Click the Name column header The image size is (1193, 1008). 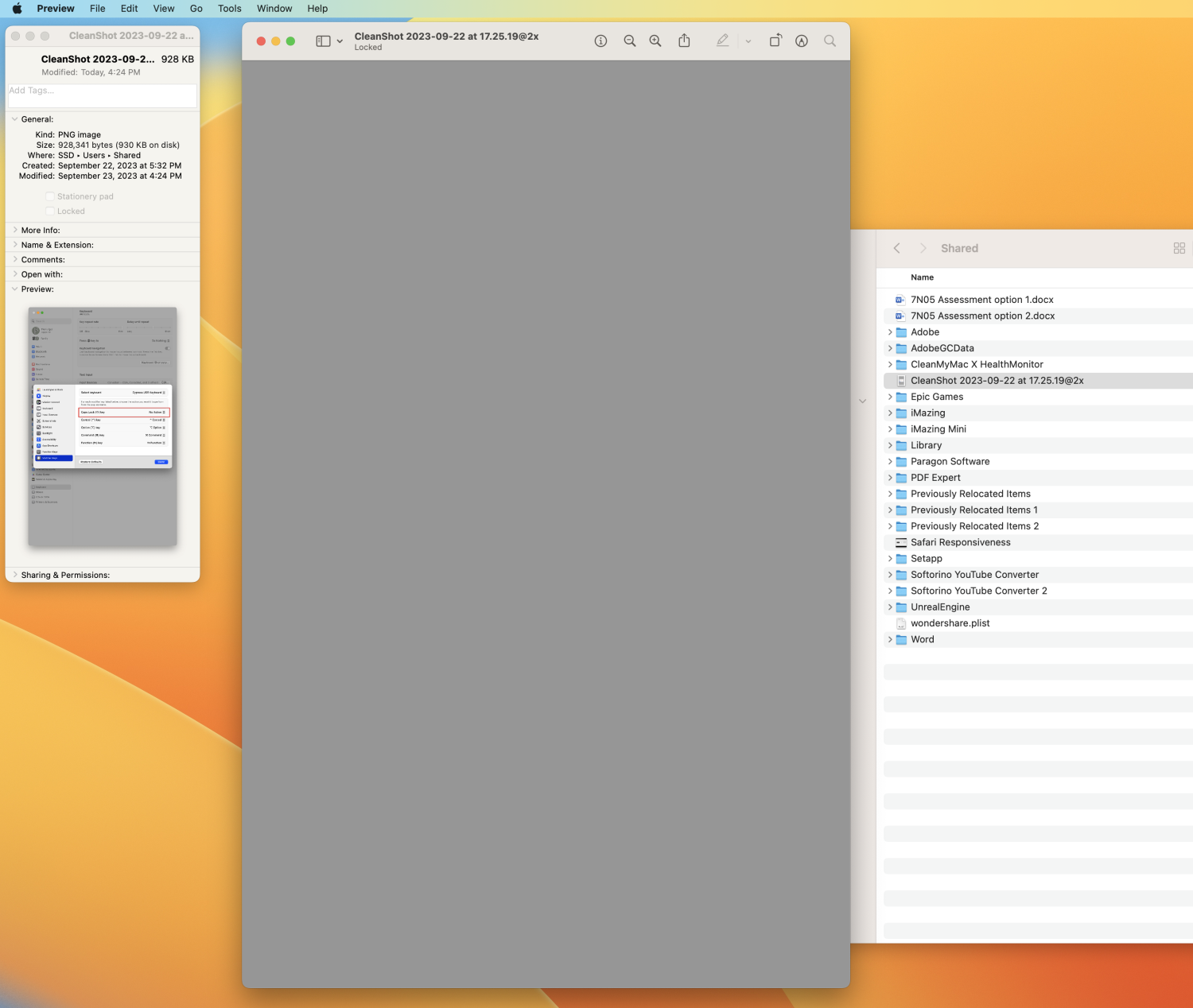(x=922, y=277)
